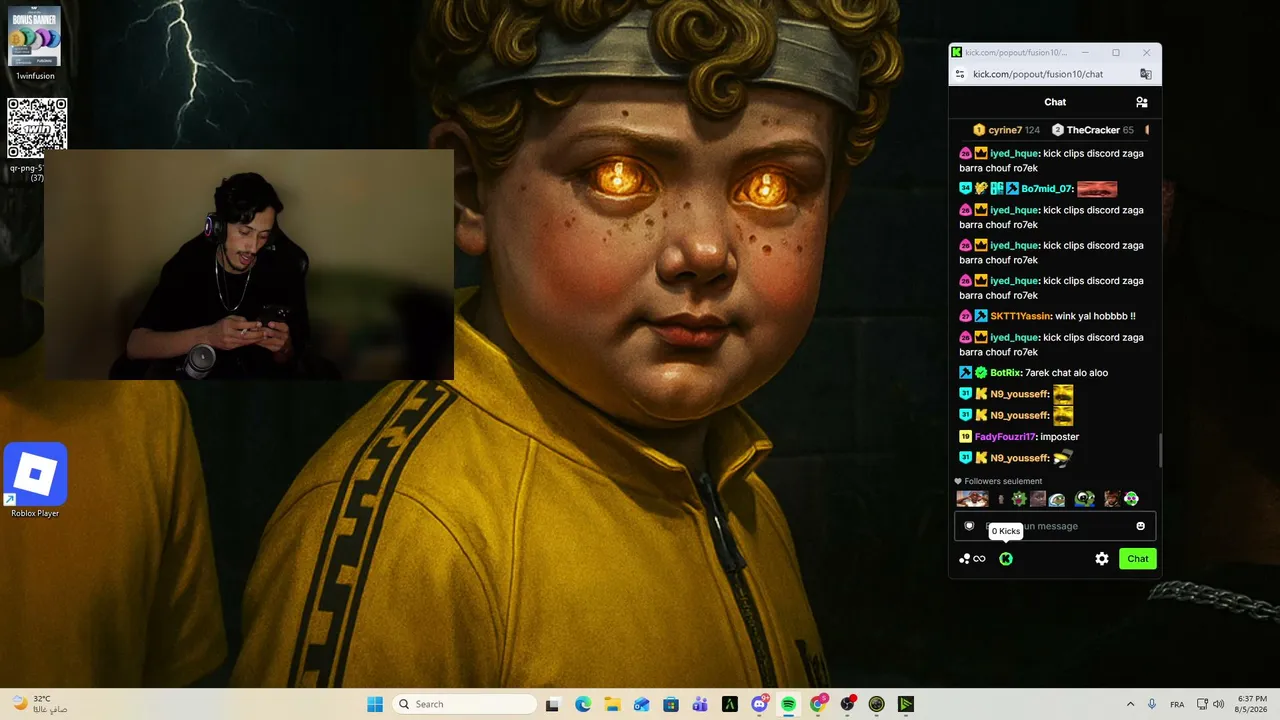Click username Bo7mid_07 in chat
This screenshot has height=720, width=1280.
tap(1047, 189)
